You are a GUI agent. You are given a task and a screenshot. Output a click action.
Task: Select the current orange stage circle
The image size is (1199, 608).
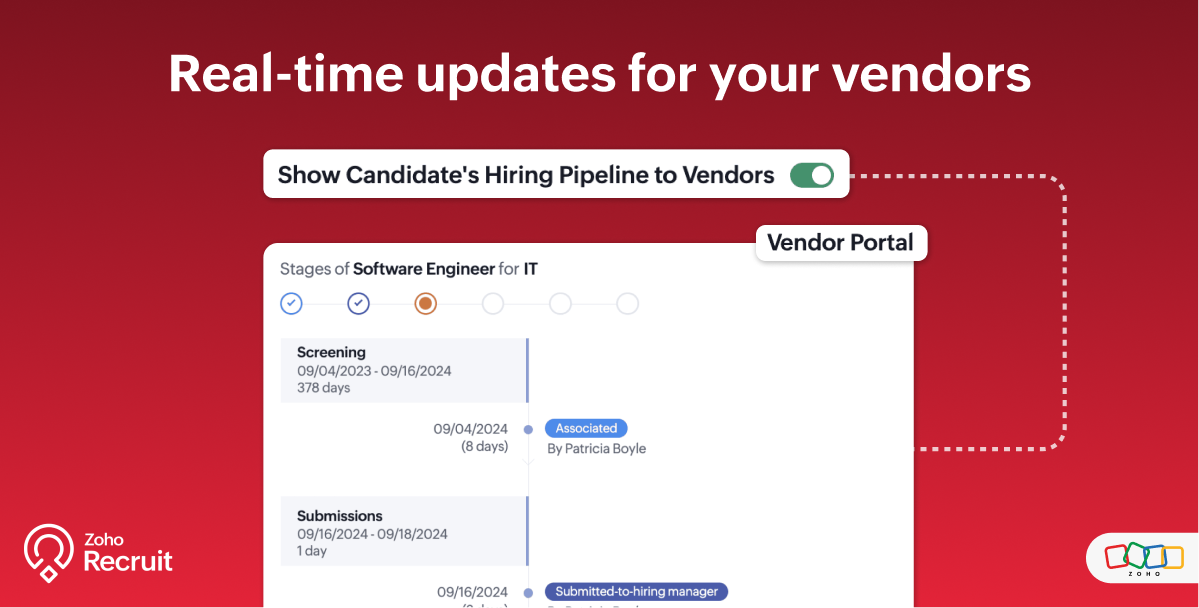pyautogui.click(x=425, y=303)
